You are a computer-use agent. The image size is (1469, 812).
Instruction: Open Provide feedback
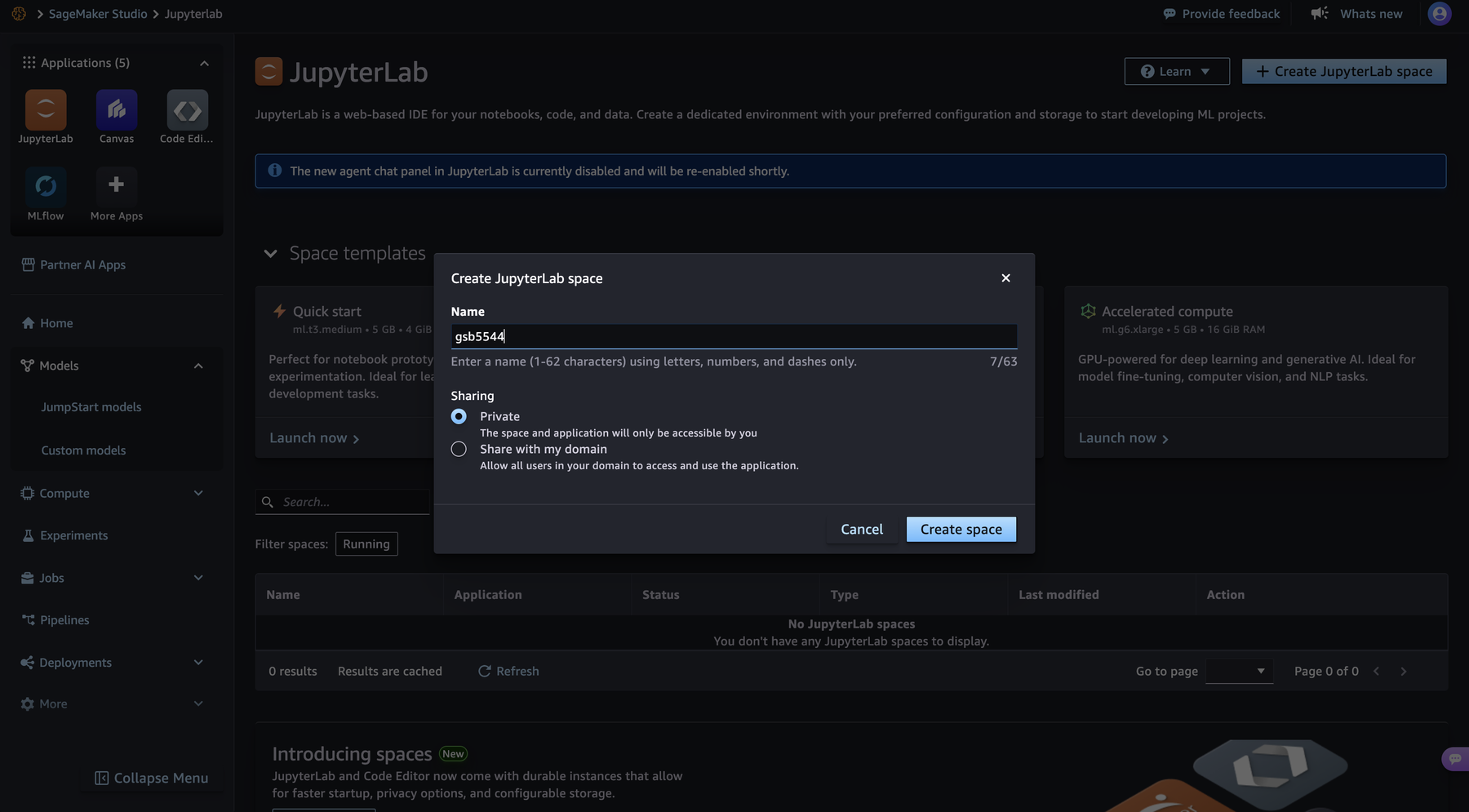[x=1221, y=14]
